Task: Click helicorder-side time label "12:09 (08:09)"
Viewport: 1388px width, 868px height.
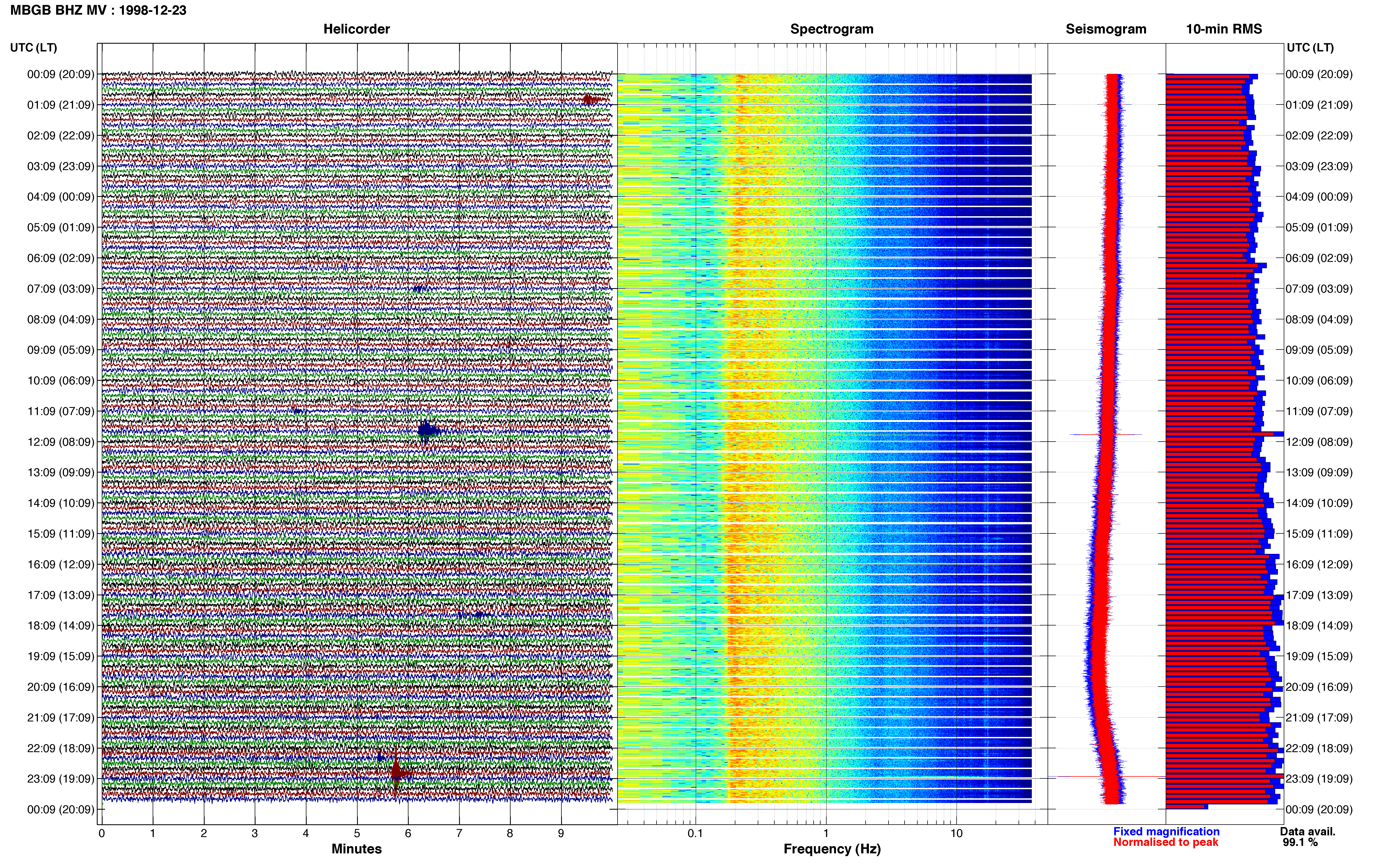Action: click(x=61, y=442)
